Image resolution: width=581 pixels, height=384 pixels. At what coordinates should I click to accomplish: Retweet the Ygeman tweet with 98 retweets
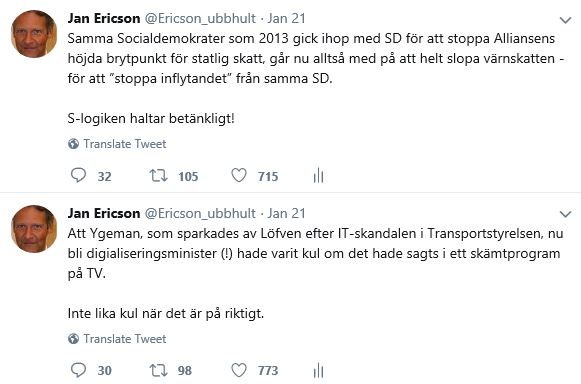pyautogui.click(x=158, y=370)
